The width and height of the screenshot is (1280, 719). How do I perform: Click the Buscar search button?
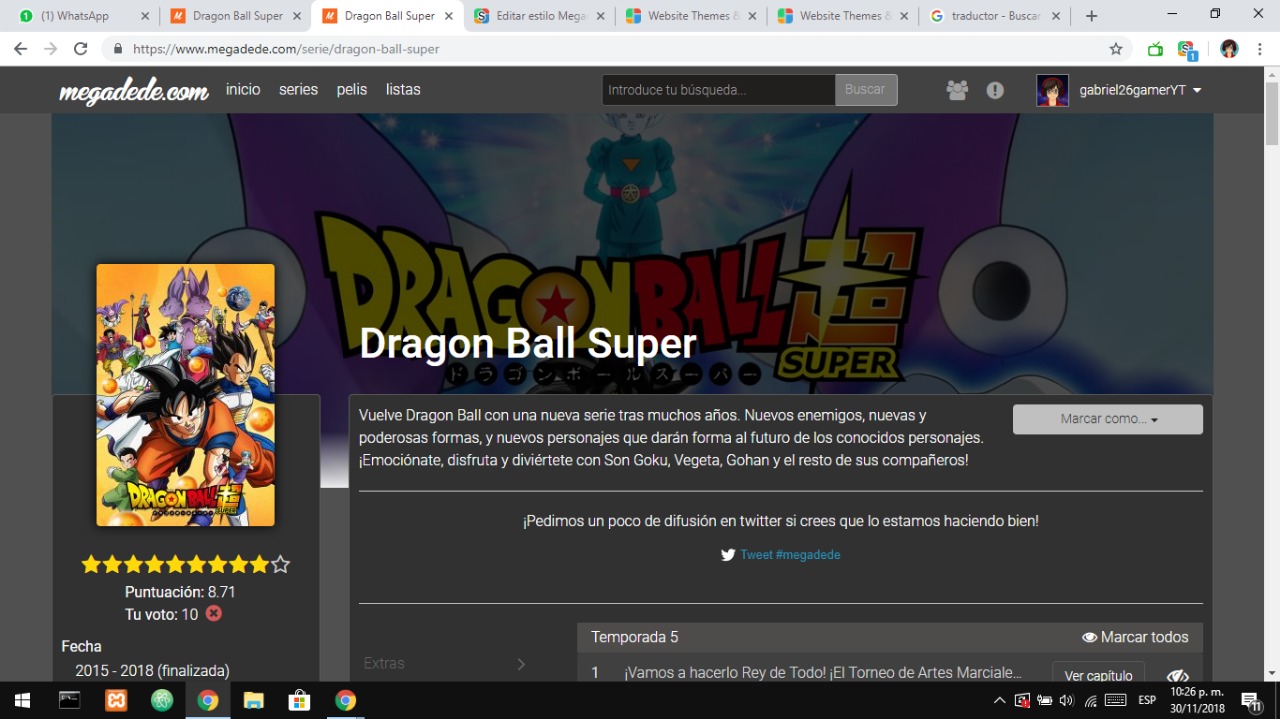click(865, 90)
